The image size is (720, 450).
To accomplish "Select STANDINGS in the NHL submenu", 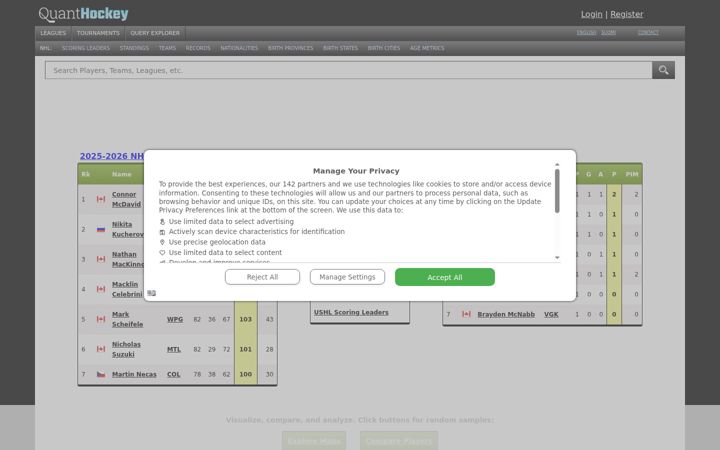I will [134, 48].
